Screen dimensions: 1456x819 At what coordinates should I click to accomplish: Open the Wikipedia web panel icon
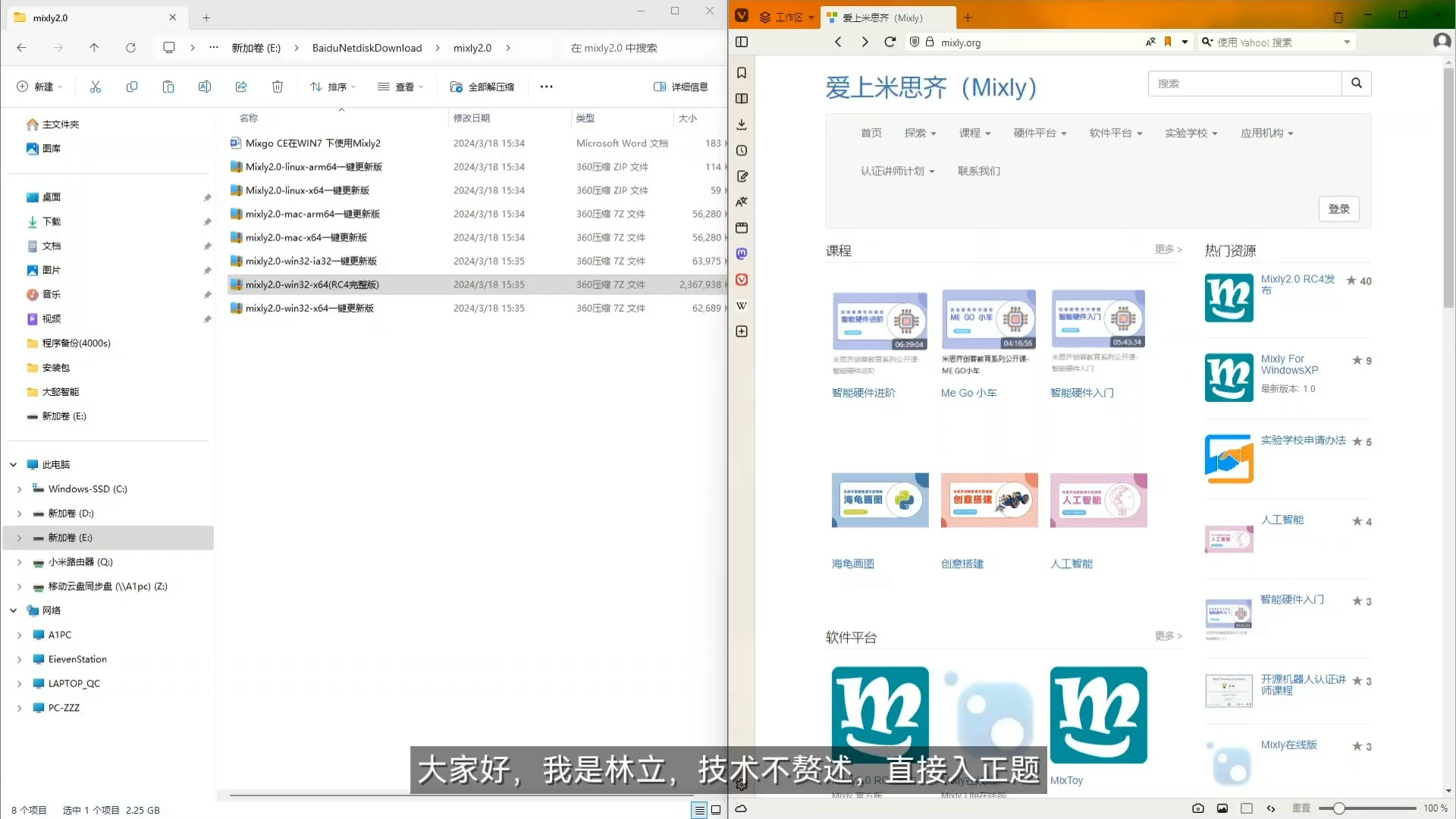tap(742, 306)
